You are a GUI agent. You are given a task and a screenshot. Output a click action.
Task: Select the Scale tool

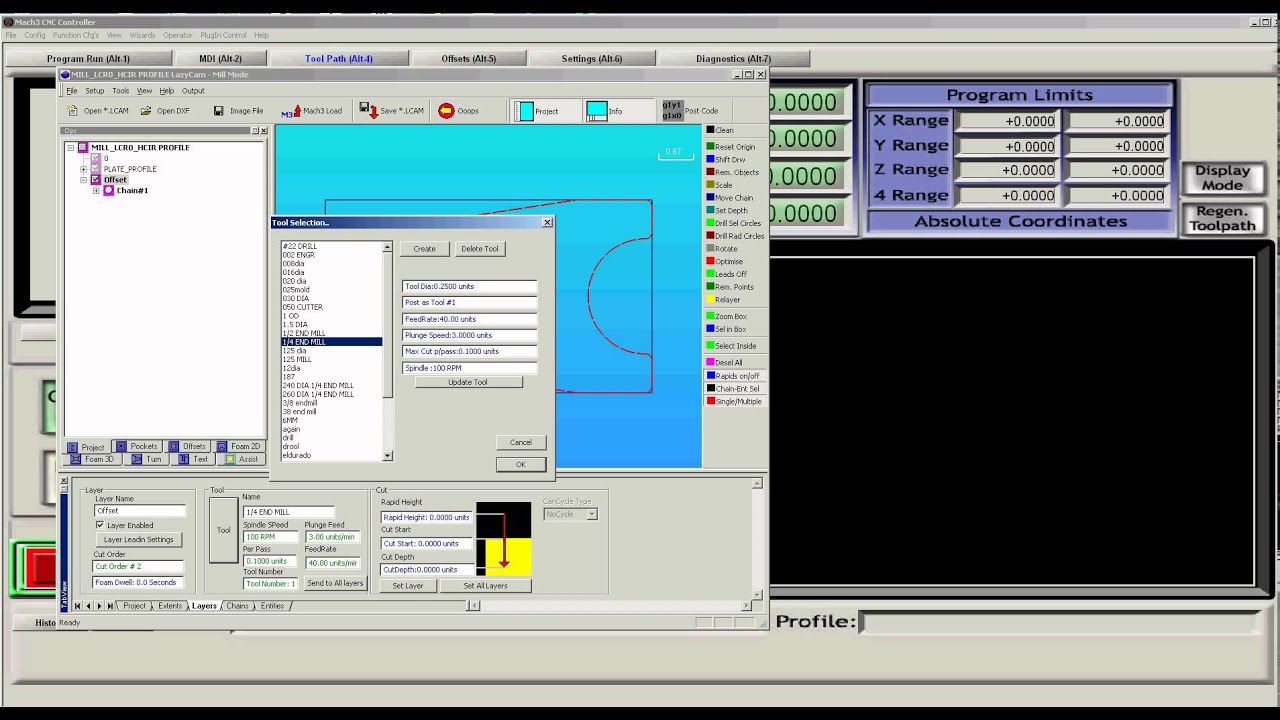pos(720,185)
